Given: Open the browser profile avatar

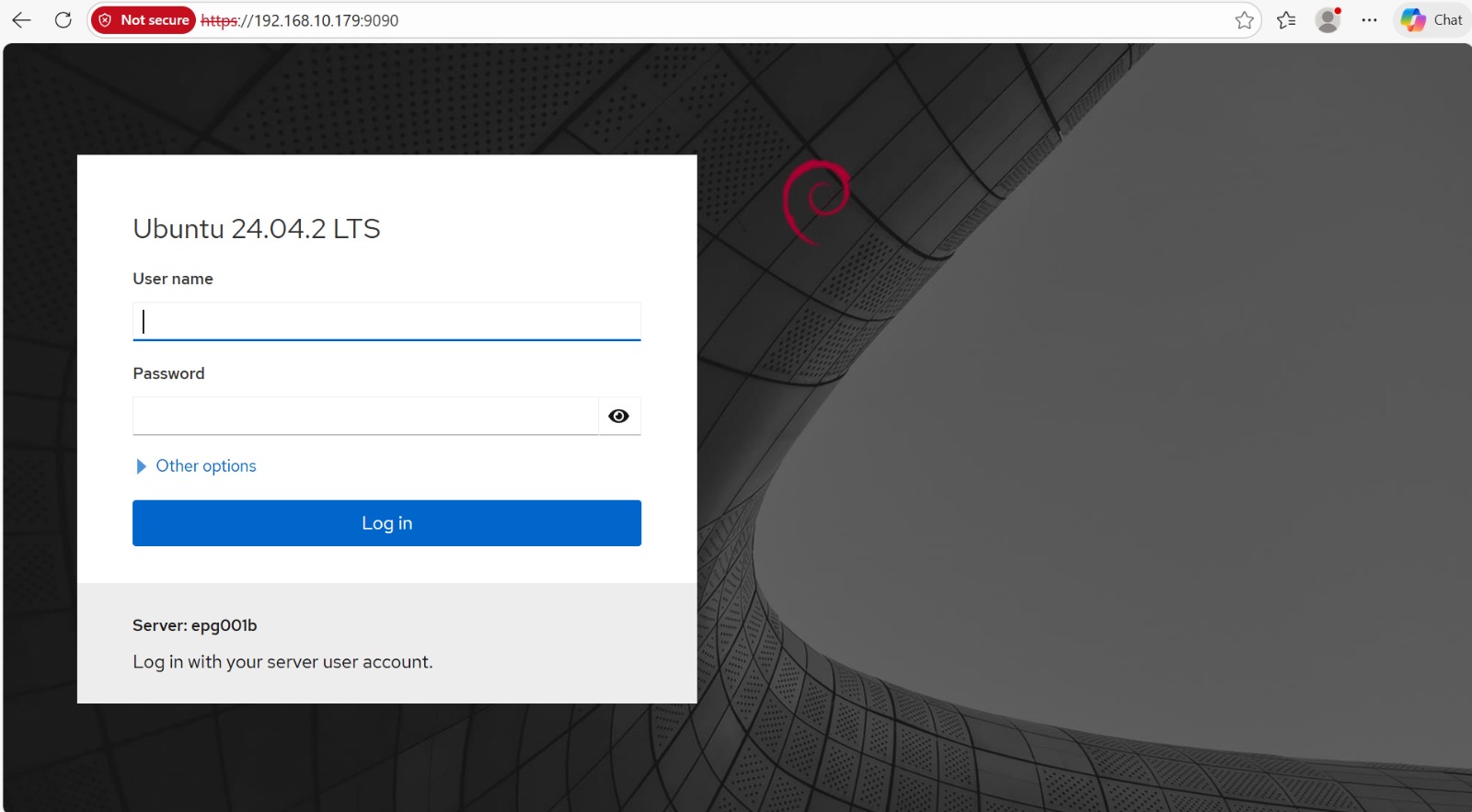Looking at the screenshot, I should 1328,20.
